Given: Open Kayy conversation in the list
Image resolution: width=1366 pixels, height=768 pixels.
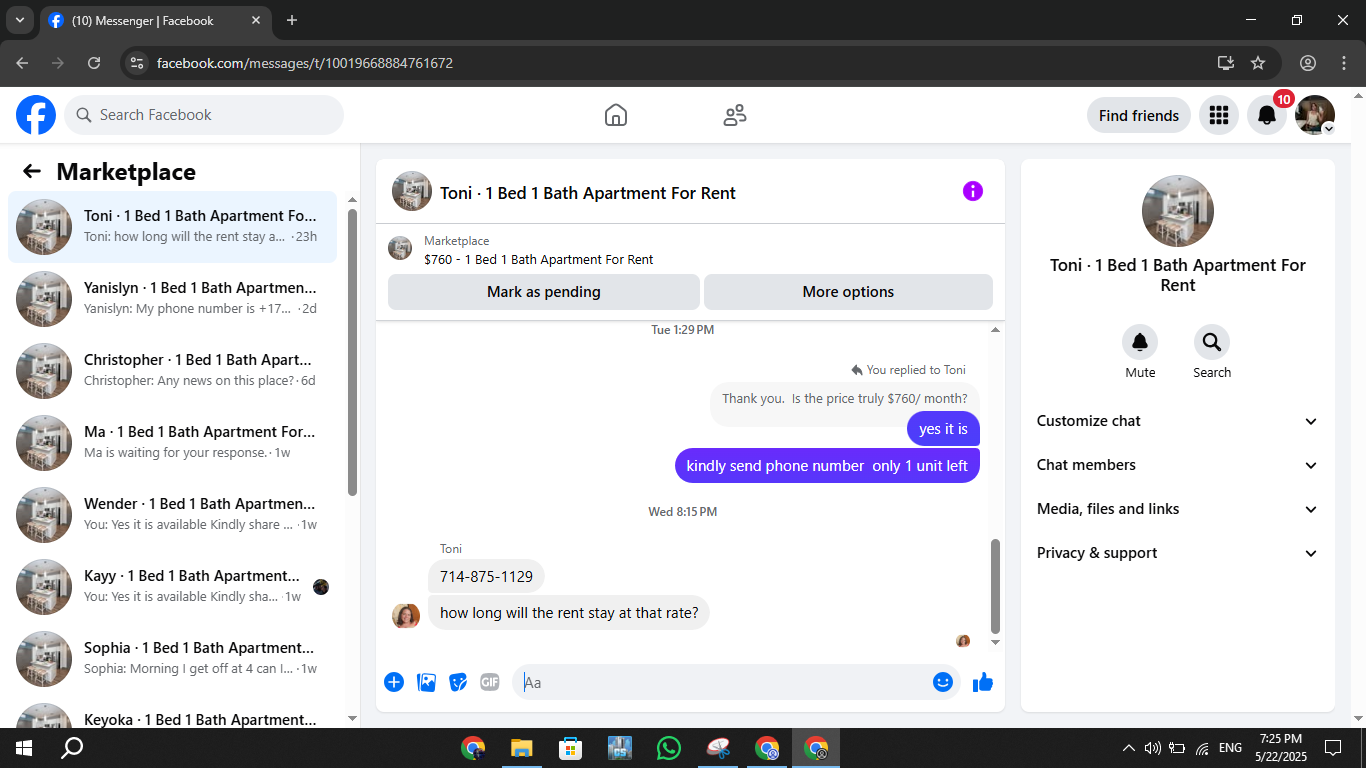Looking at the screenshot, I should pos(172,587).
